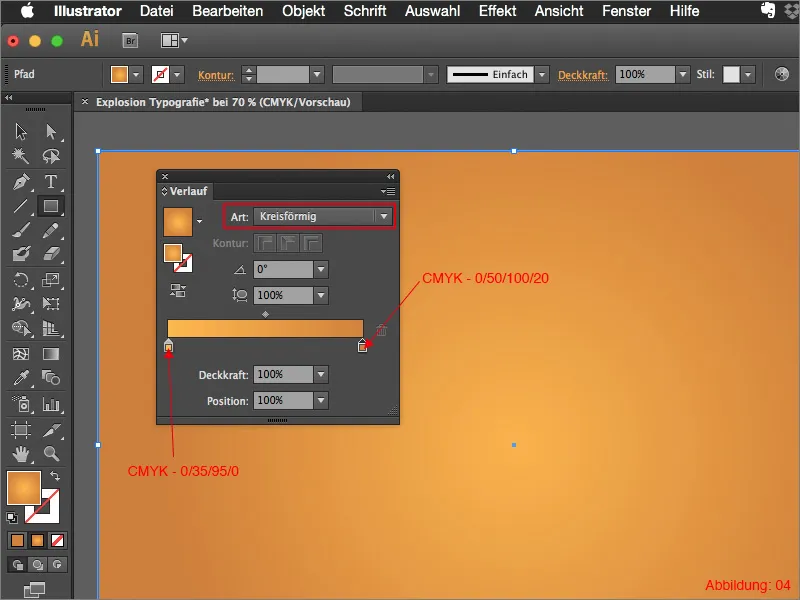Select the Pencil tool

click(x=51, y=230)
